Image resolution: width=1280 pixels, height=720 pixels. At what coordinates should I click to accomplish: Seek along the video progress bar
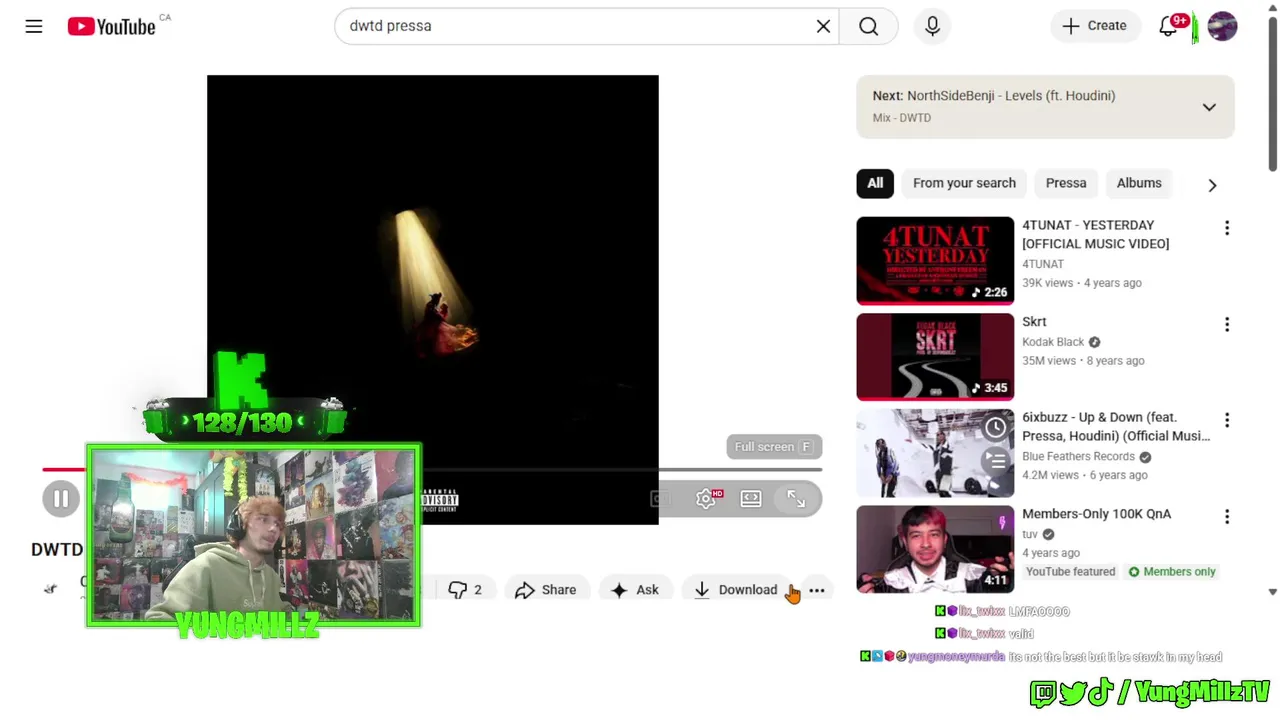[x=432, y=469]
